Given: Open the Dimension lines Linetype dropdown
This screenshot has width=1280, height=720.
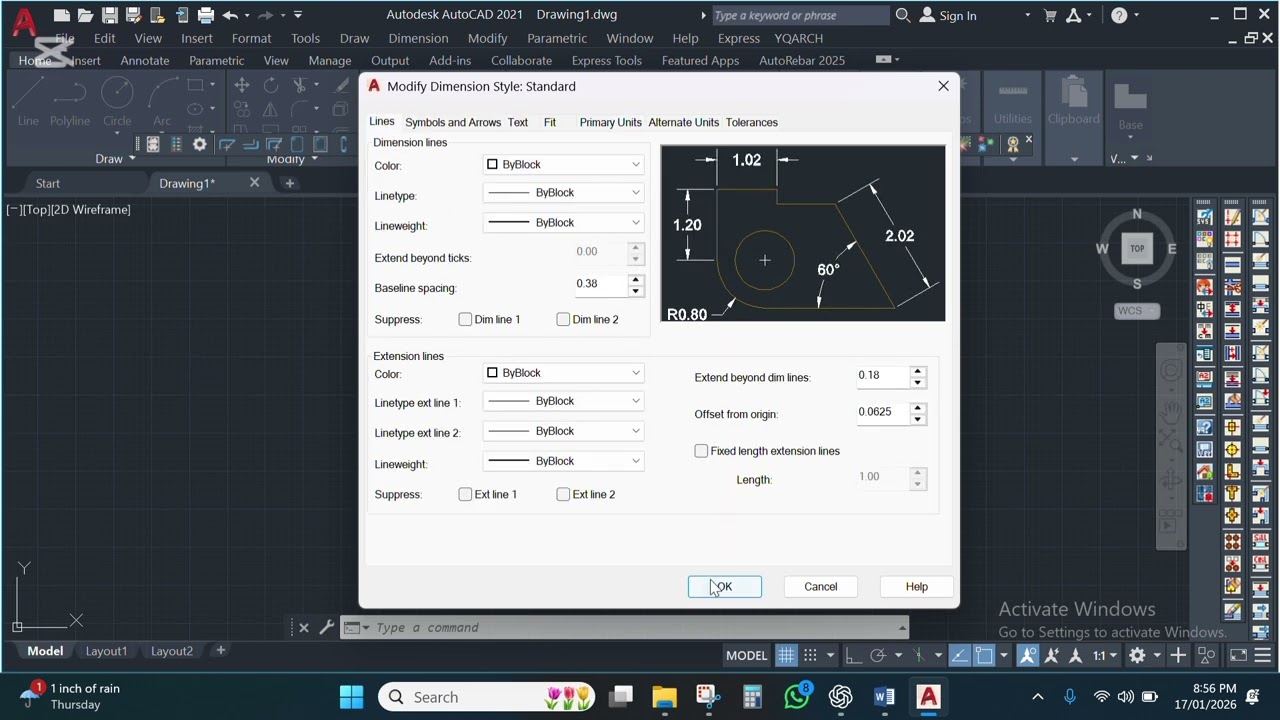Looking at the screenshot, I should click(x=564, y=192).
